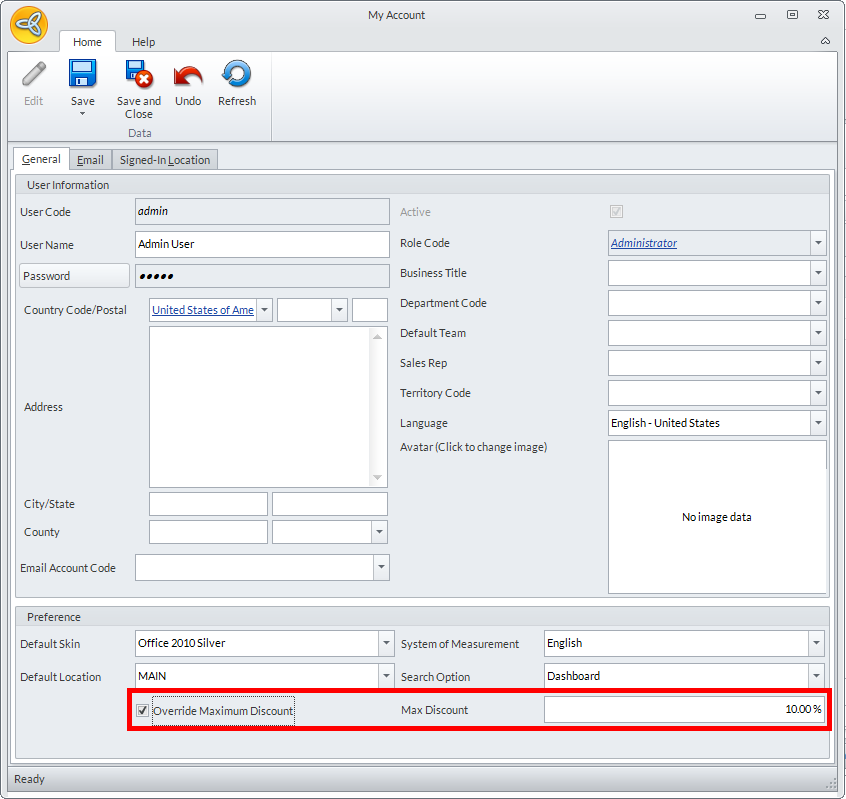Click the Refresh icon in ribbon

click(237, 75)
